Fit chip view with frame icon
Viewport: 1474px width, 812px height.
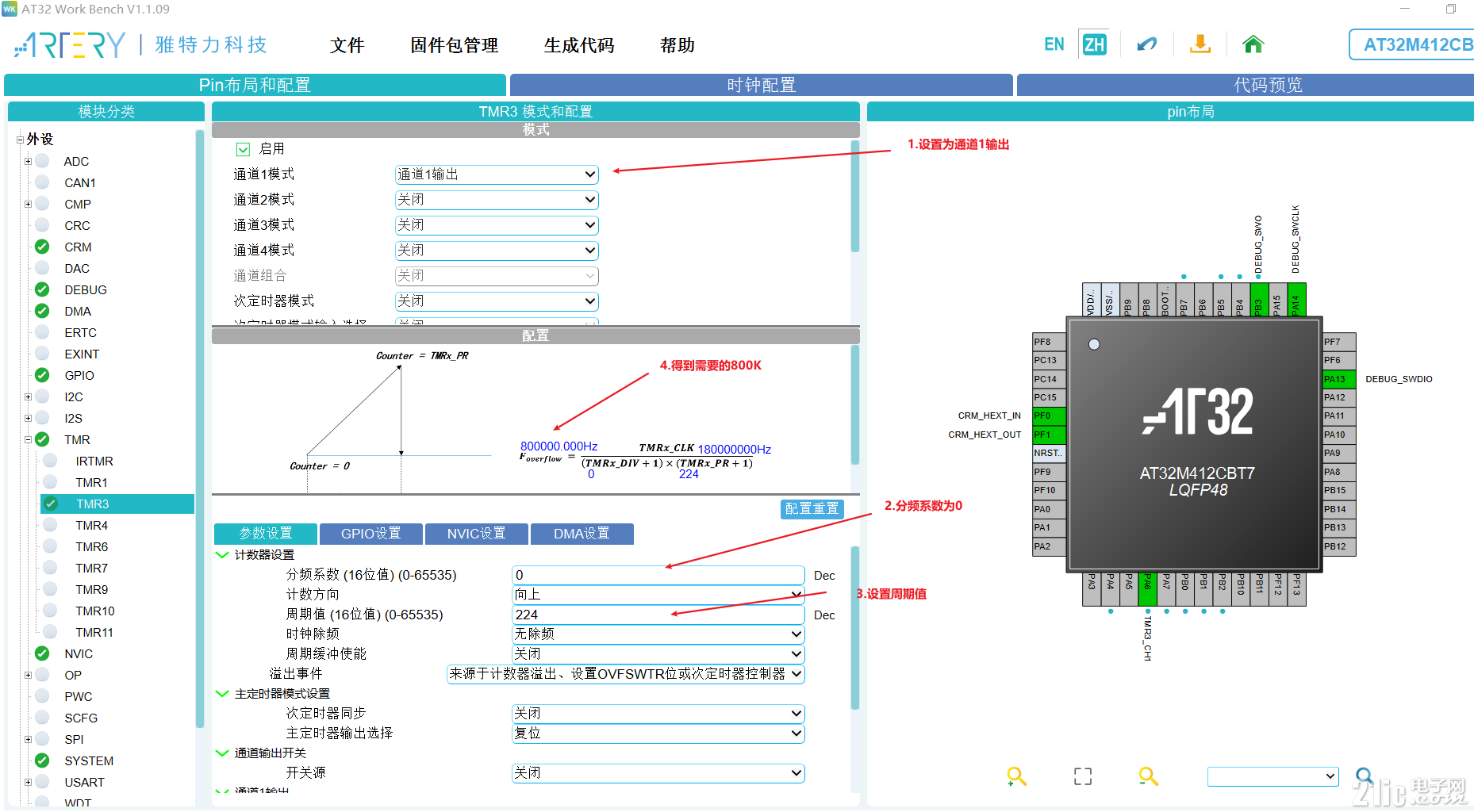click(1083, 776)
